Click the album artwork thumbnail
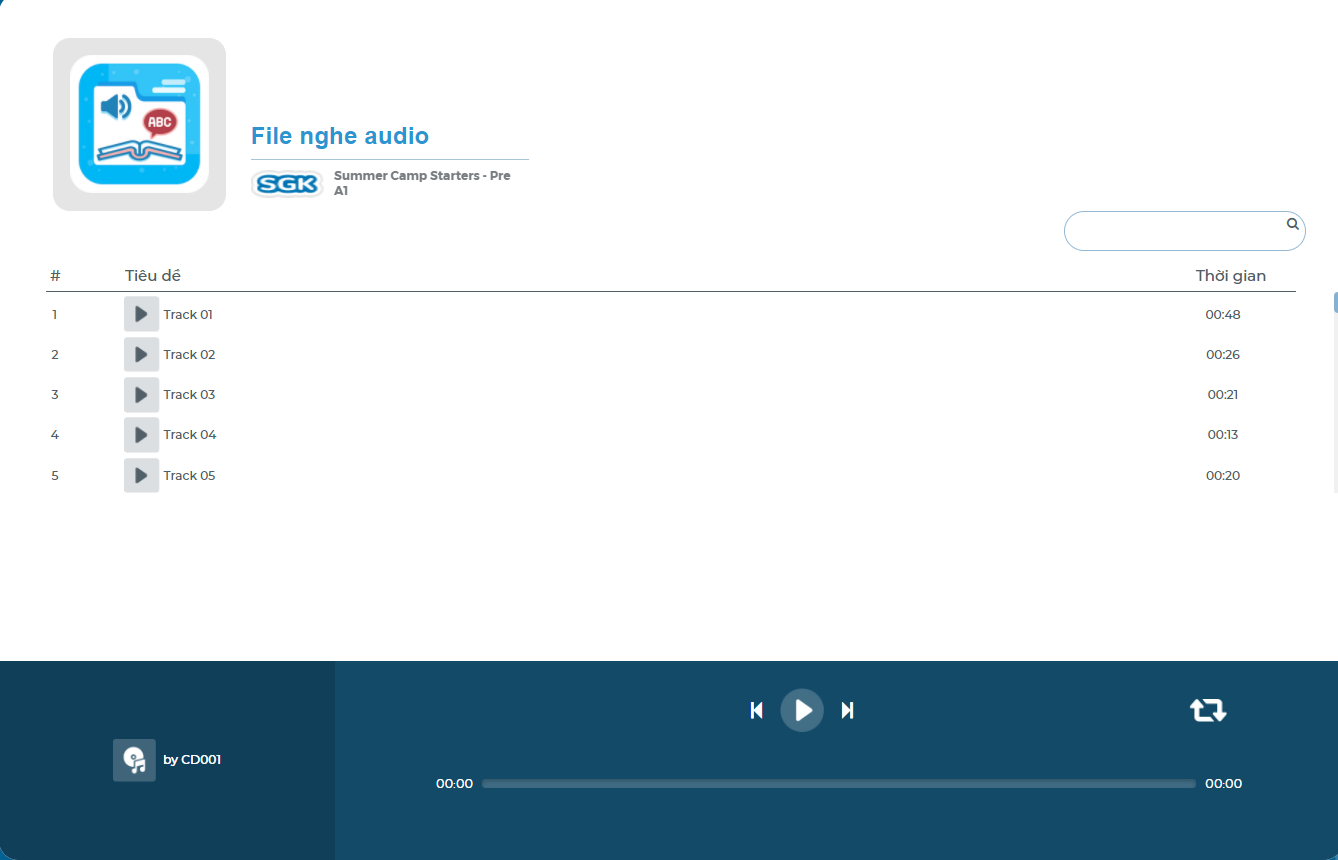 [x=139, y=124]
